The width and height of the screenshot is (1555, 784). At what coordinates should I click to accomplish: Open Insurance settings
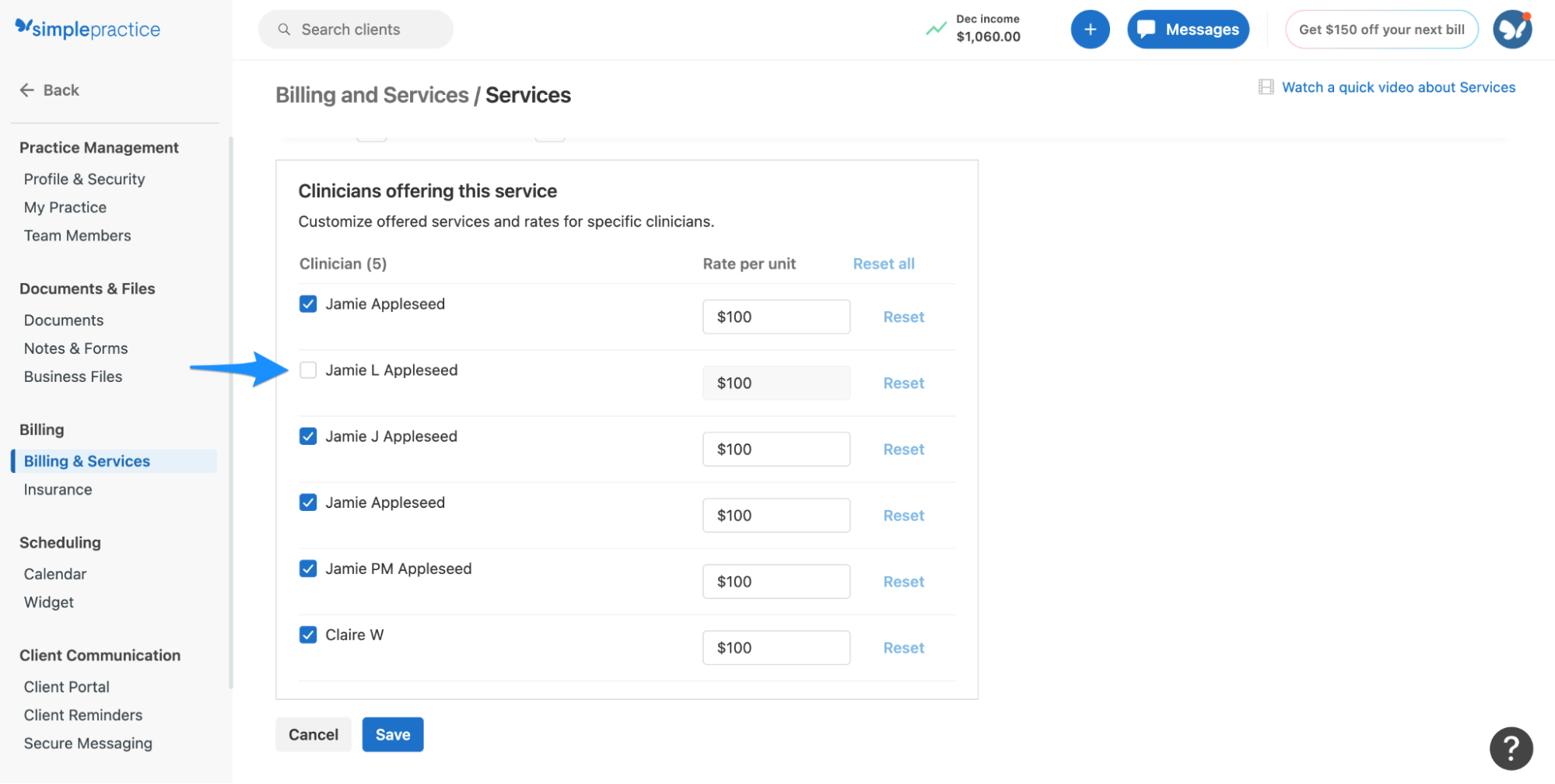point(58,490)
